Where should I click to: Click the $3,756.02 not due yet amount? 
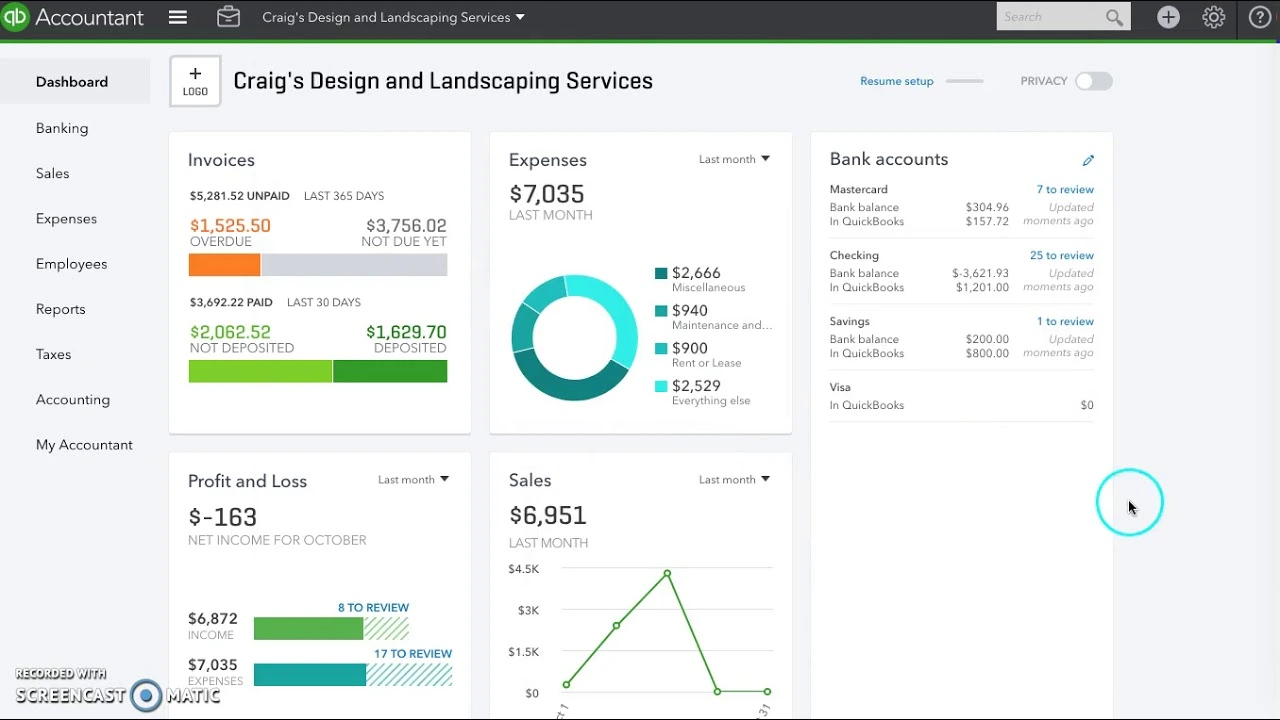click(x=406, y=226)
